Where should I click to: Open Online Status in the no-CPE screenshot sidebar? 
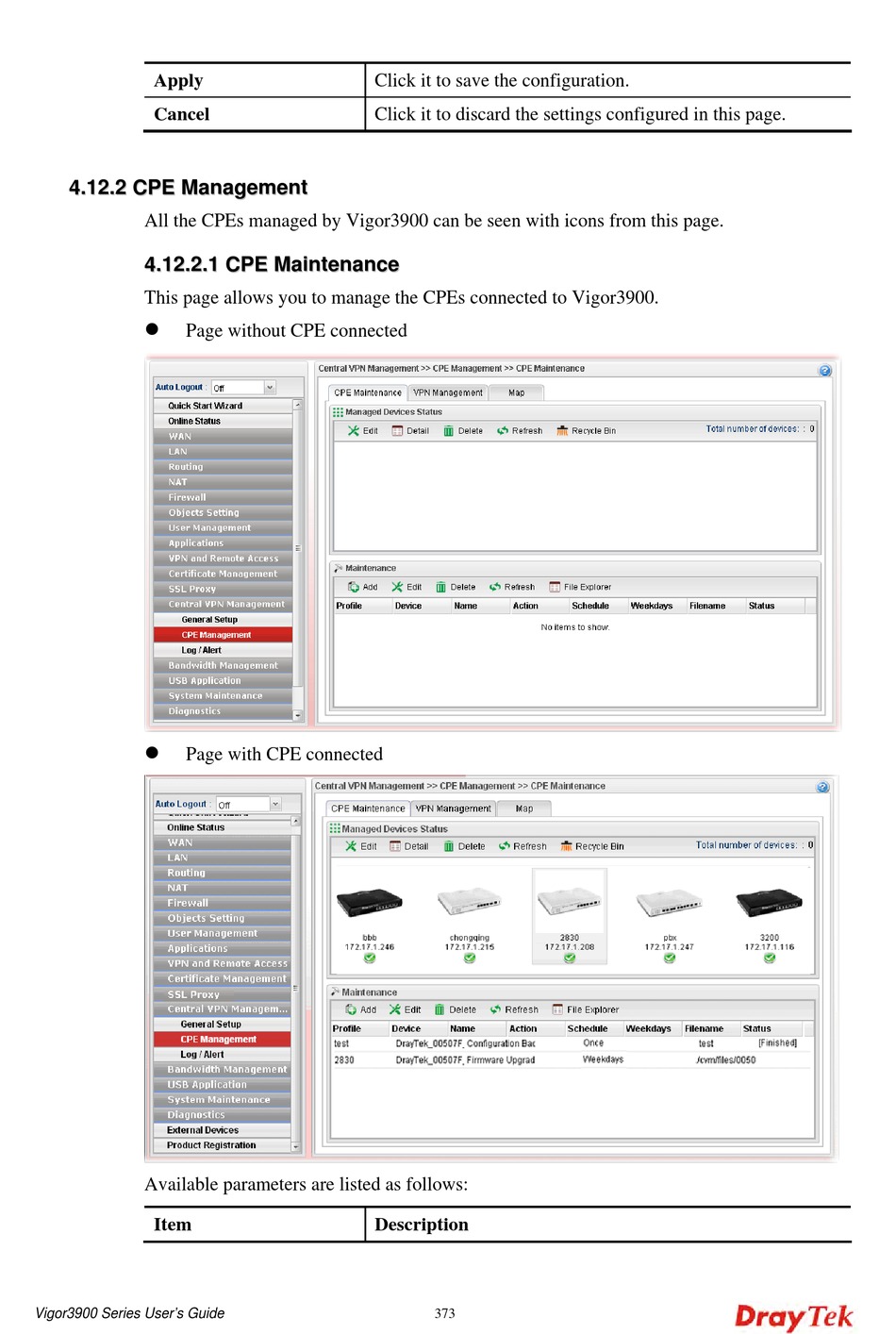pyautogui.click(x=224, y=421)
